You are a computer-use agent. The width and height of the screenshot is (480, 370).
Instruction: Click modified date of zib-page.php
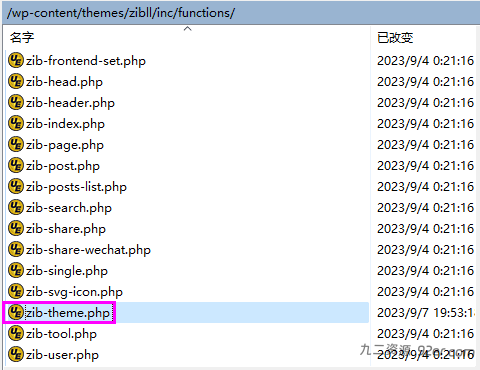coord(425,145)
